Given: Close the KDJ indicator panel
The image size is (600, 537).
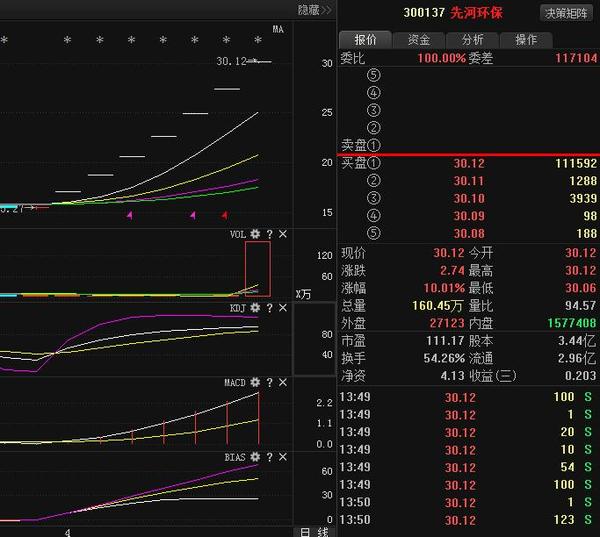Looking at the screenshot, I should tap(283, 308).
